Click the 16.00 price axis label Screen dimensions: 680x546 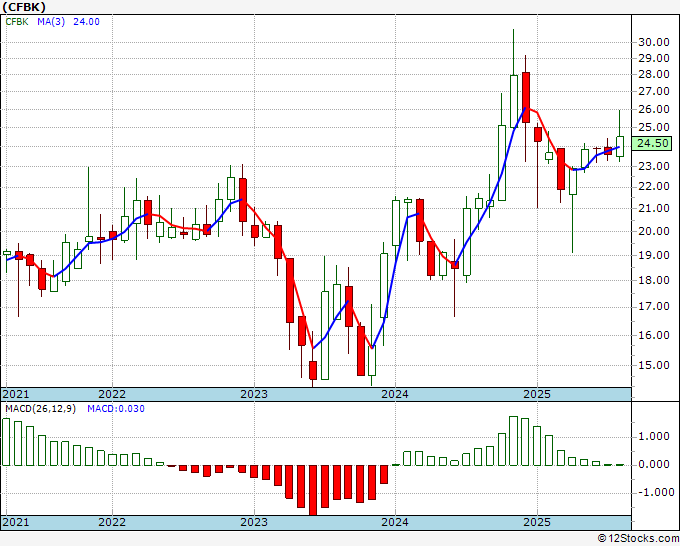653,335
